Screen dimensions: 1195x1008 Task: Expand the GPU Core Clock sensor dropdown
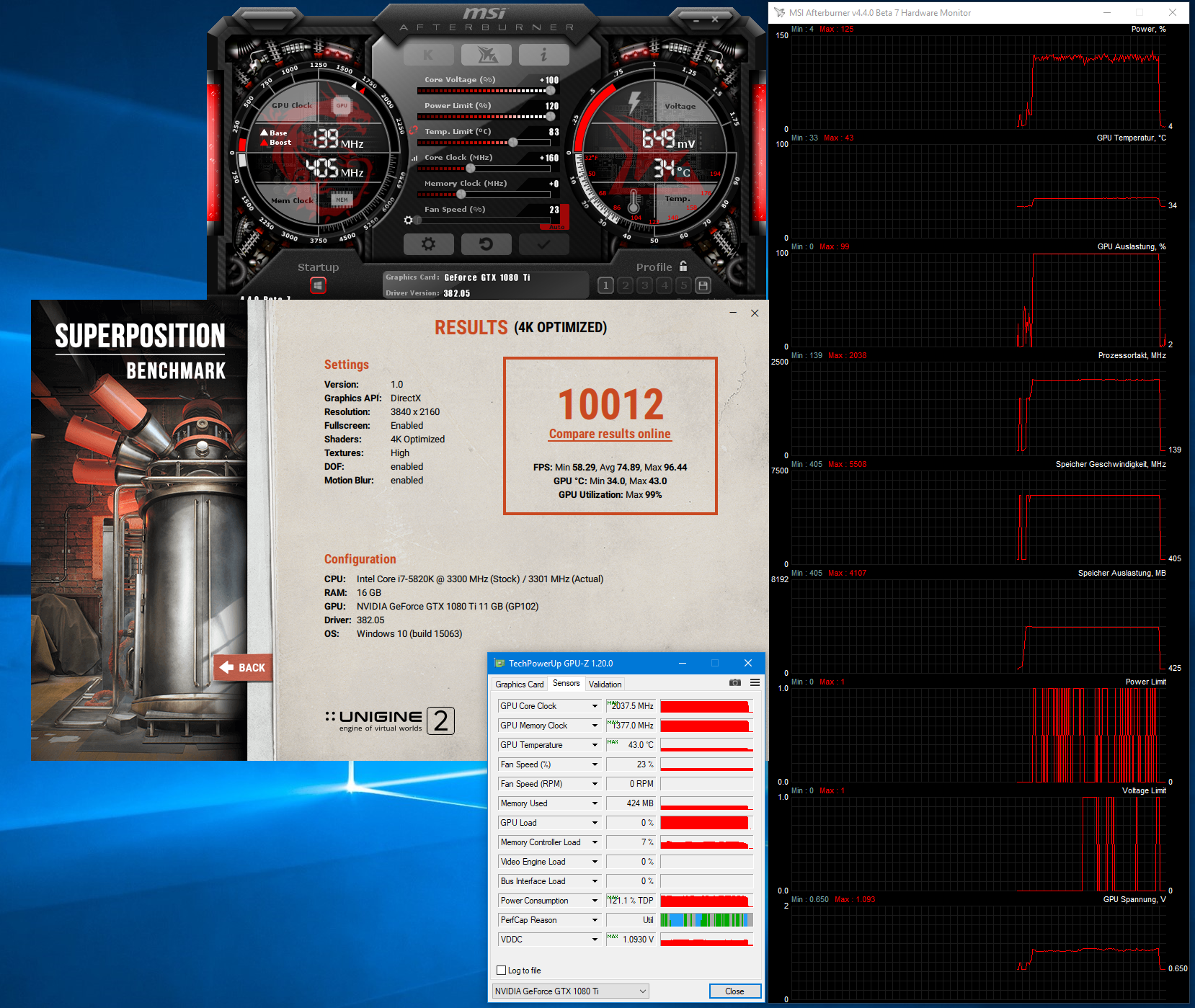(595, 706)
